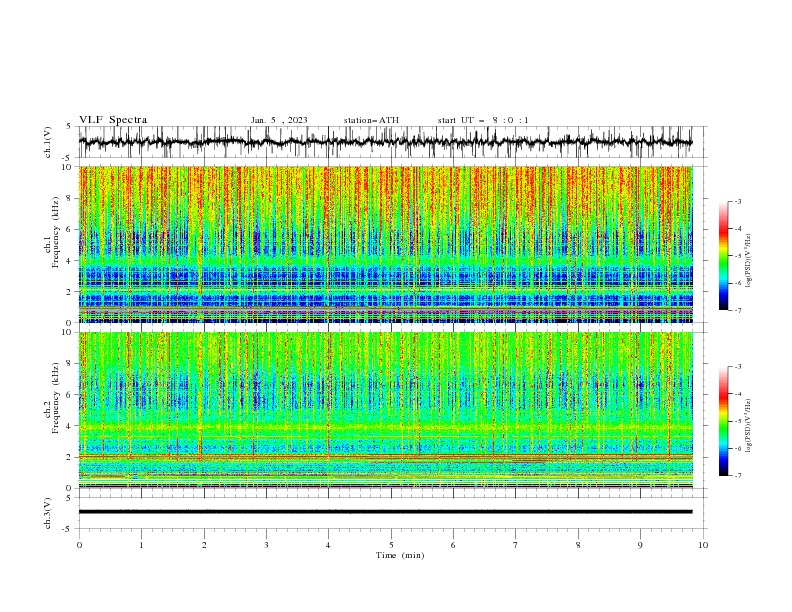The height and width of the screenshot is (612, 792).
Task: Click the "8" kHz tick on the ch.2 frequency axis
Action: [71, 364]
